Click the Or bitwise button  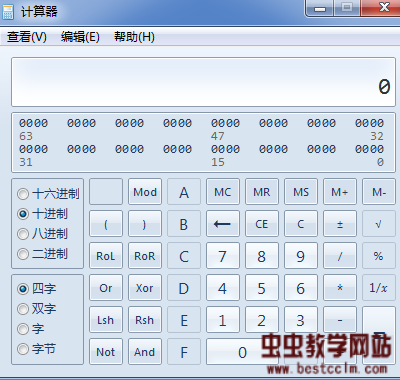click(x=106, y=288)
